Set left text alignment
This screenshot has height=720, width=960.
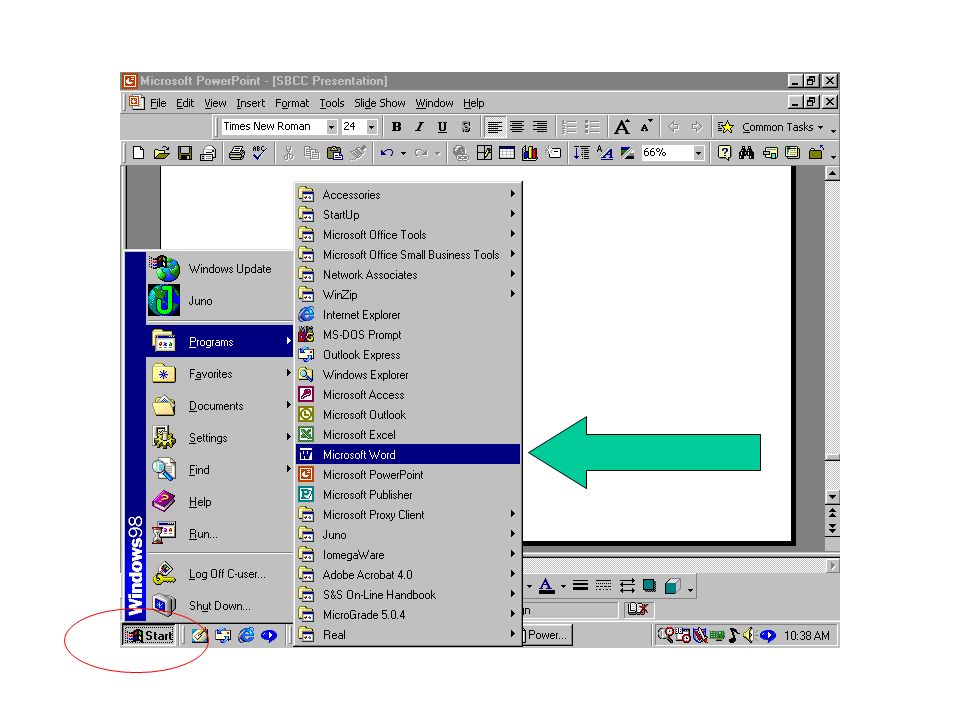click(495, 127)
